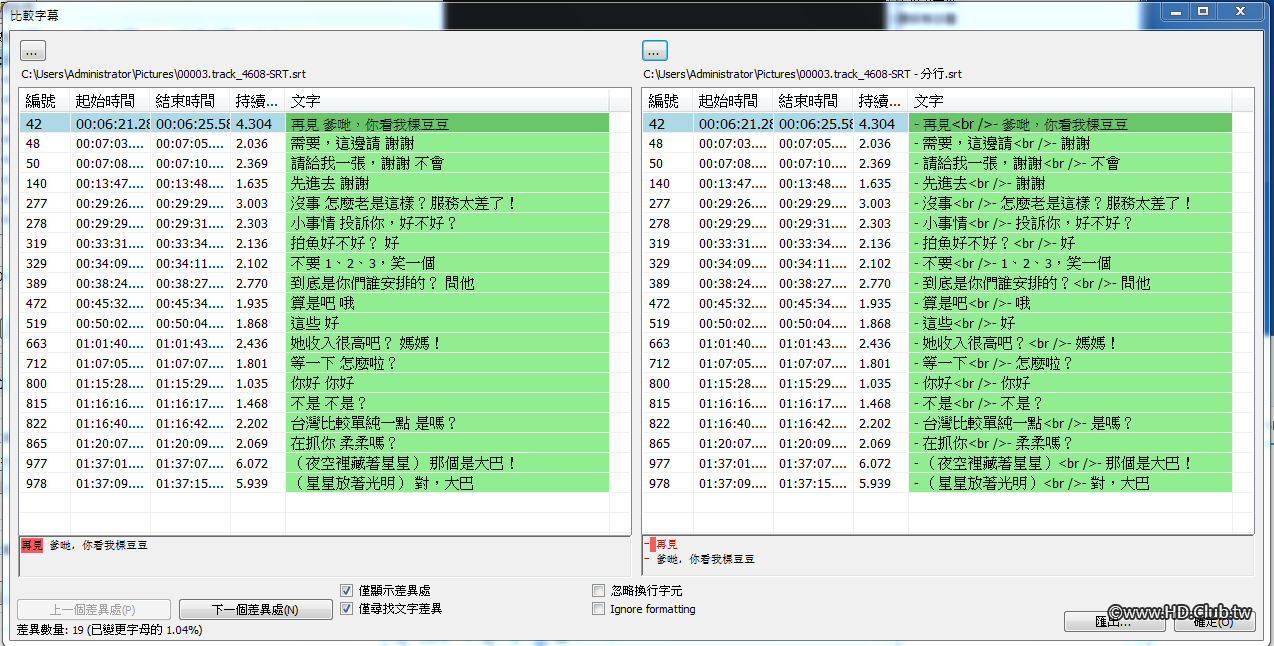Image resolution: width=1274 pixels, height=646 pixels.
Task: Disable the 僅顯示差異處 checkbox
Action: (x=345, y=591)
